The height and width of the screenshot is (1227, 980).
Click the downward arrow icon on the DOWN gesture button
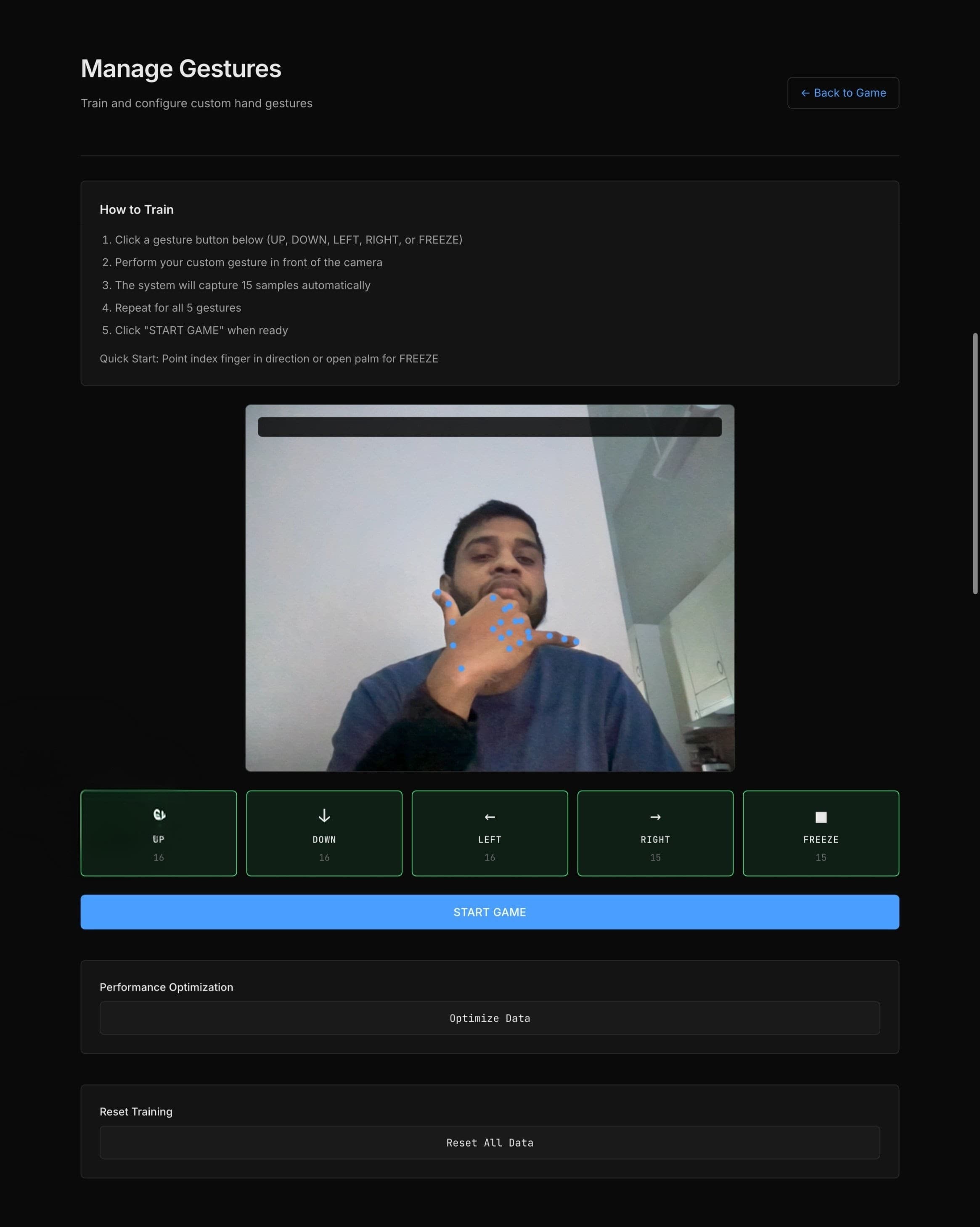click(324, 816)
